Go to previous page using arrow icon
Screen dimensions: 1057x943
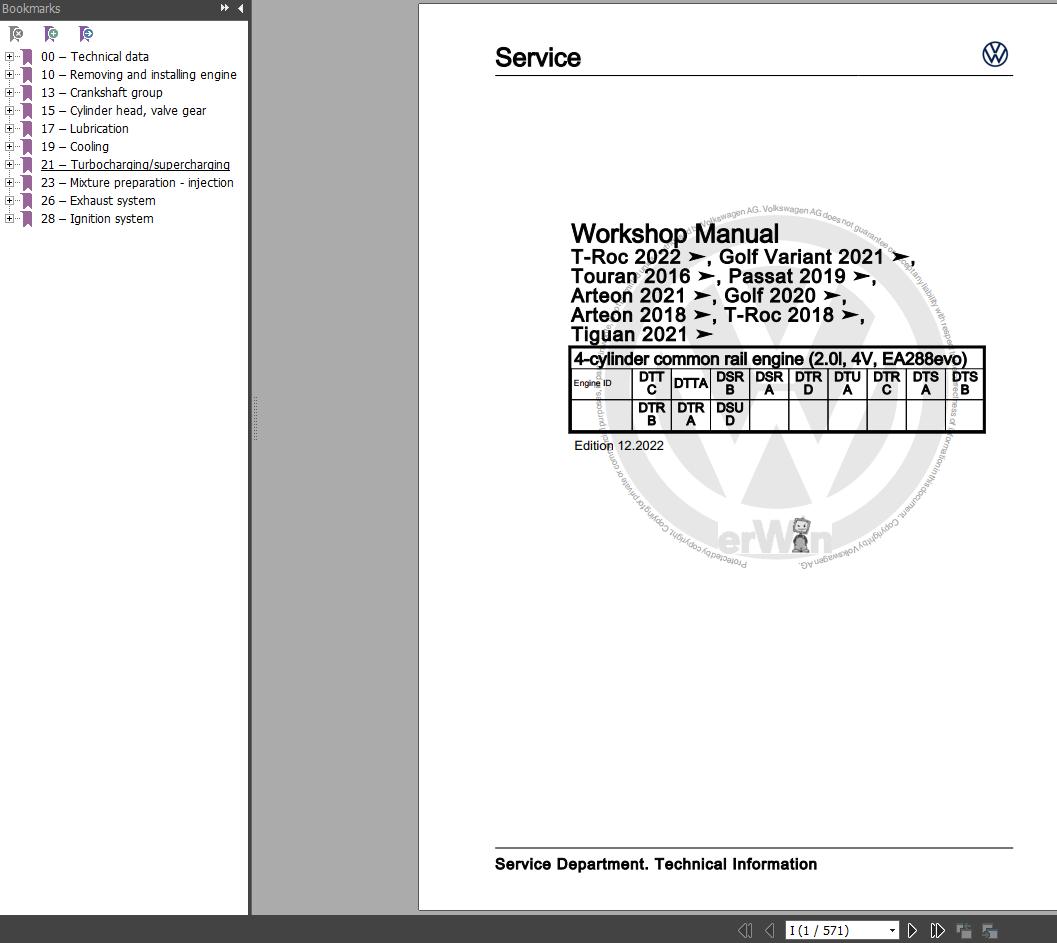pyautogui.click(x=768, y=930)
